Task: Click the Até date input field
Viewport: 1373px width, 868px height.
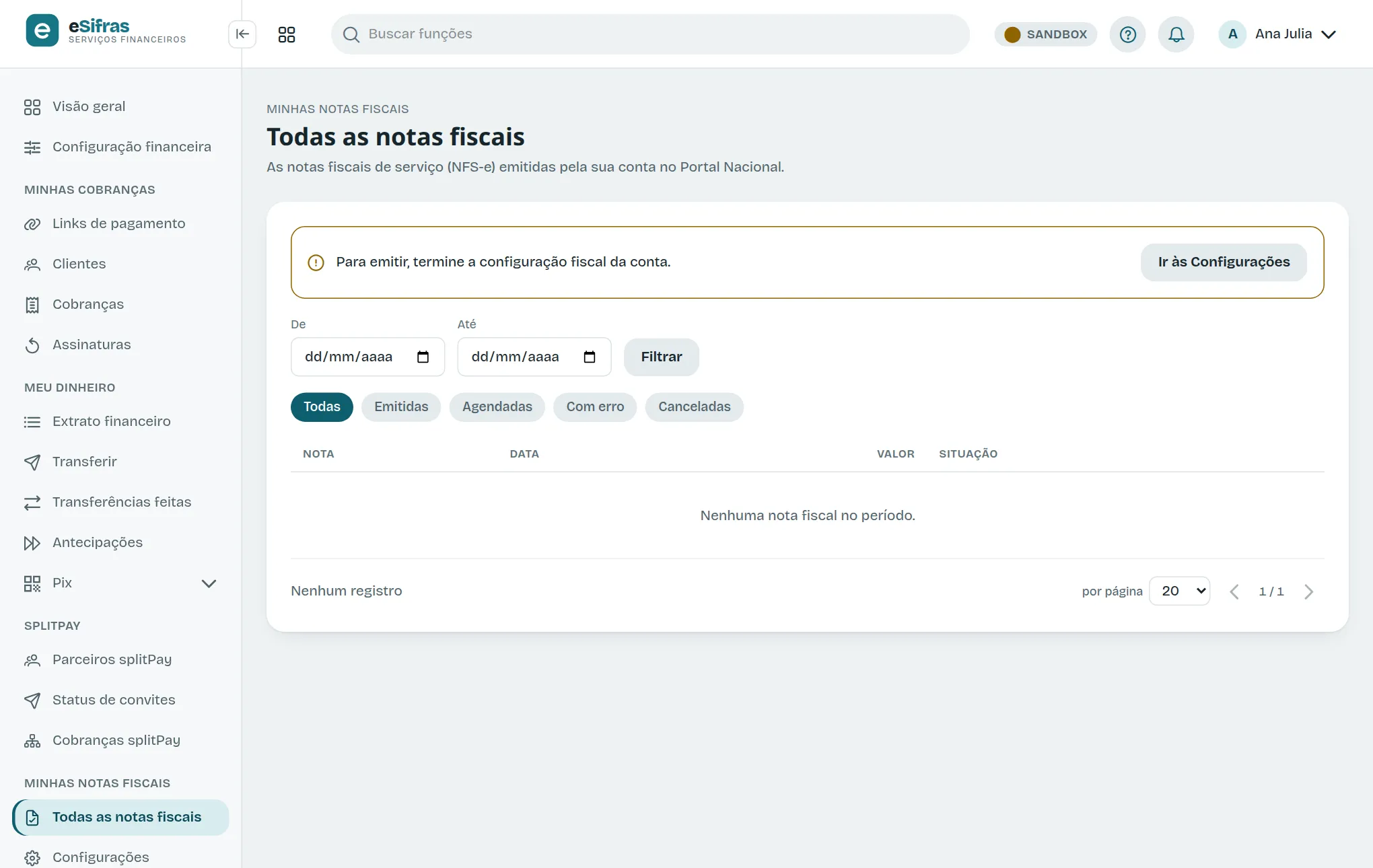Action: pos(534,357)
